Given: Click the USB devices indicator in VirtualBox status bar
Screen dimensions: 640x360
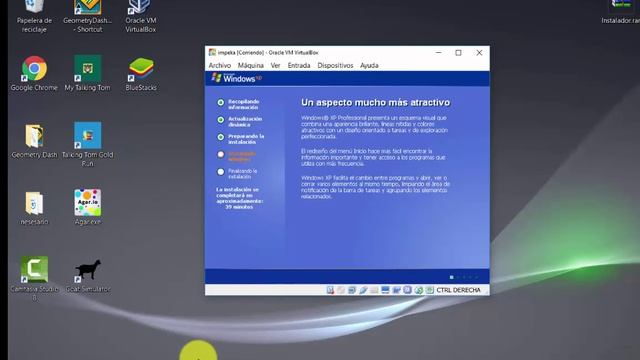Looking at the screenshot, I should tap(363, 290).
